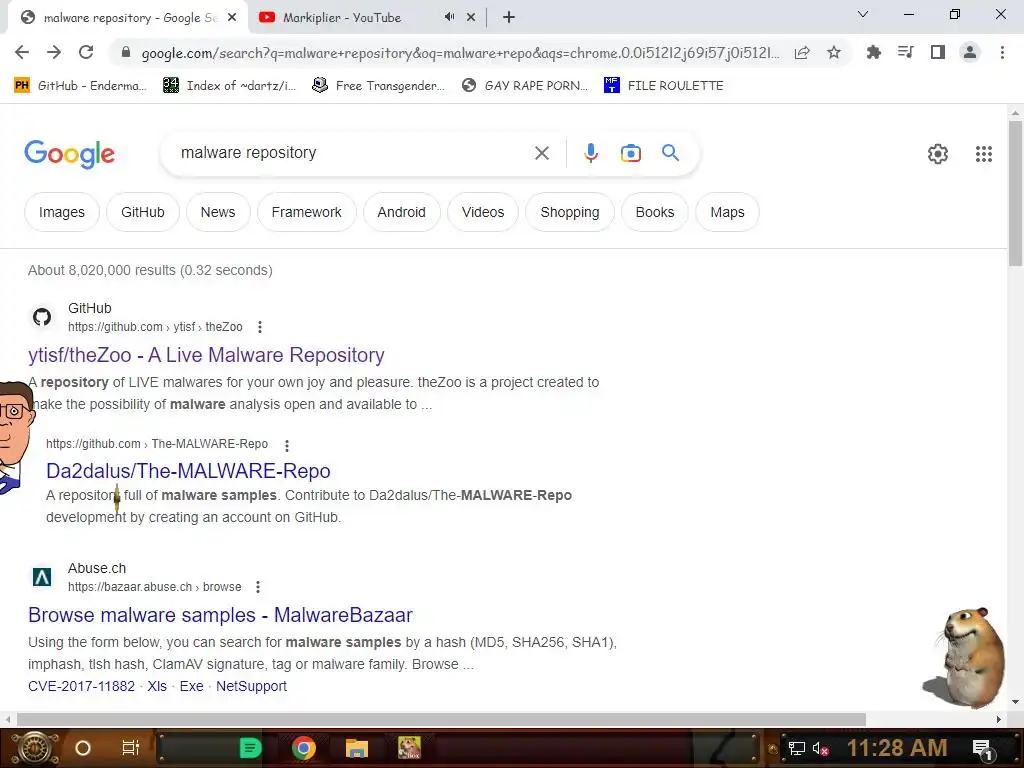Open the media control icon in Chrome toolbar
The width and height of the screenshot is (1024, 768).
click(x=905, y=52)
